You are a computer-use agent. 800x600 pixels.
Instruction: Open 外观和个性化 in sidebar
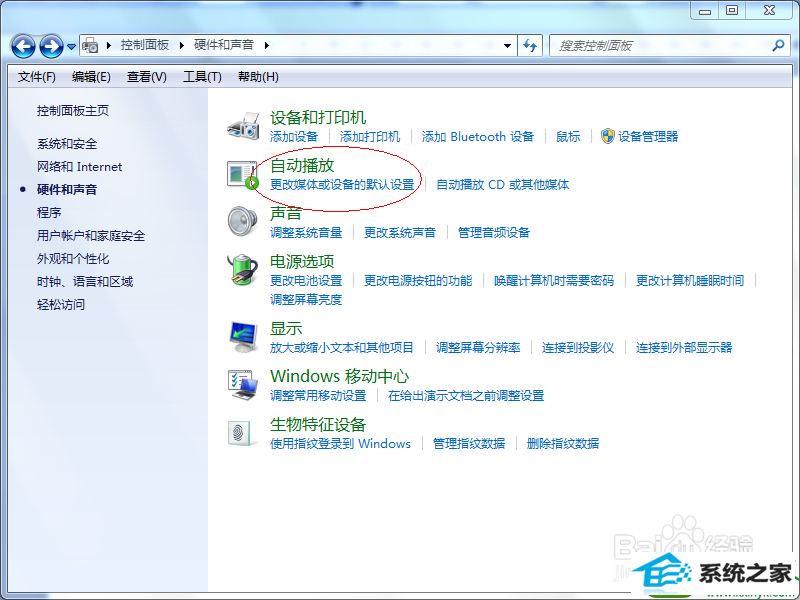point(73,259)
